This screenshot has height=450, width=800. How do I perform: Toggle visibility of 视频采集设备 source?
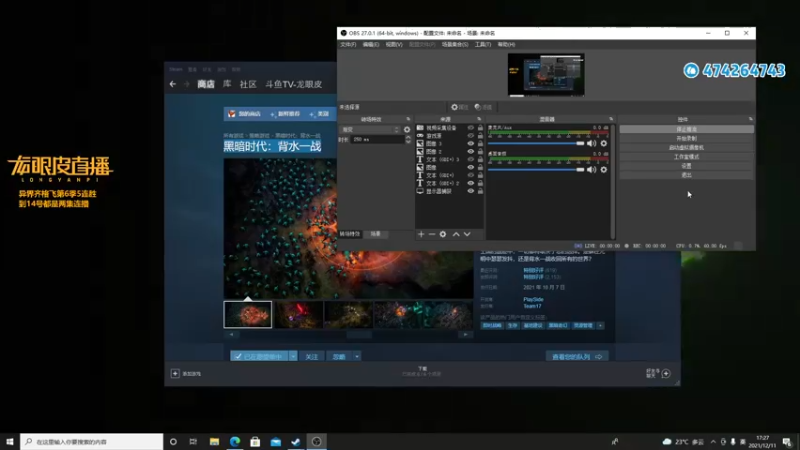pyautogui.click(x=470, y=128)
